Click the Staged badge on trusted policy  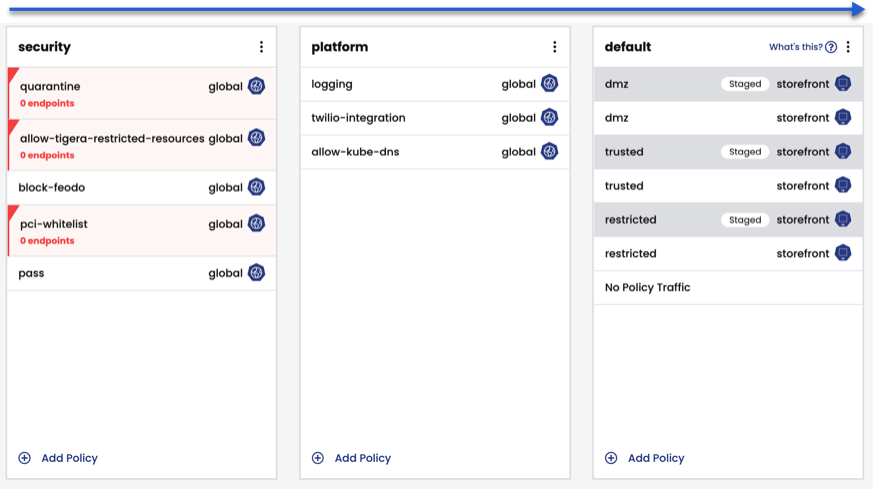click(745, 152)
